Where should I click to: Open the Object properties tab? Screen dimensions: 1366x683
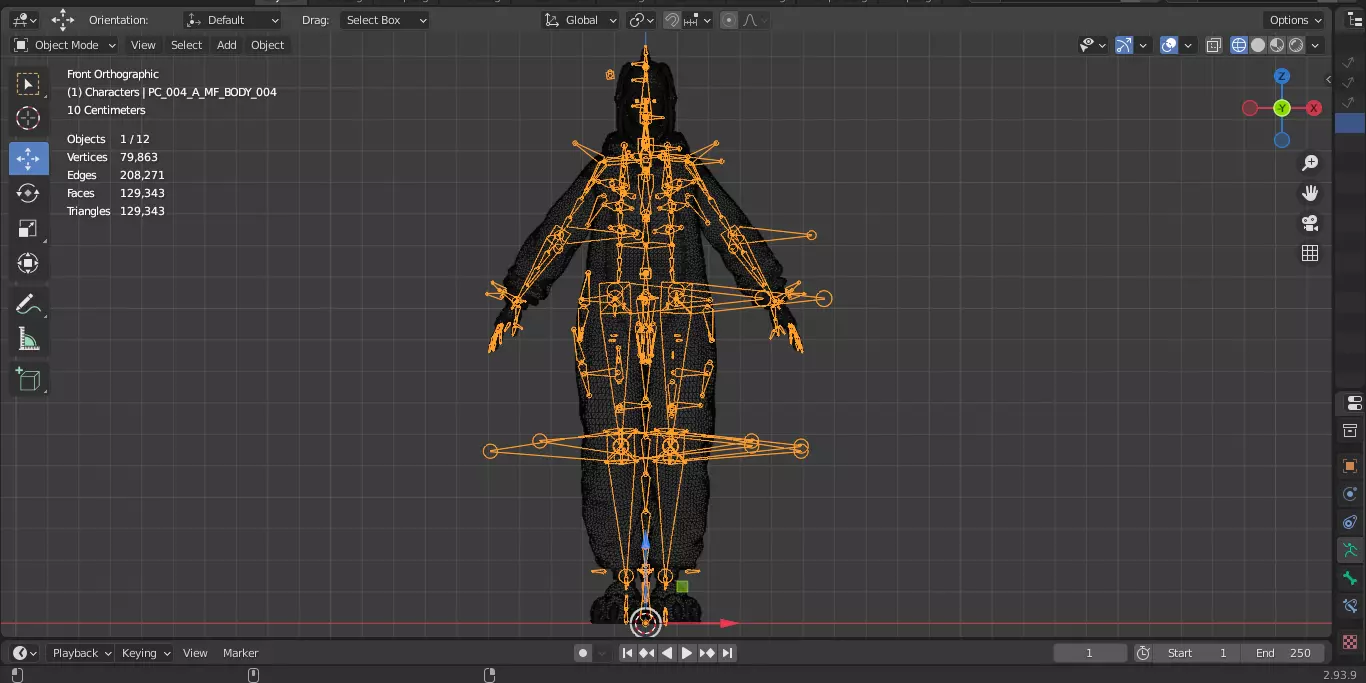tap(1350, 466)
